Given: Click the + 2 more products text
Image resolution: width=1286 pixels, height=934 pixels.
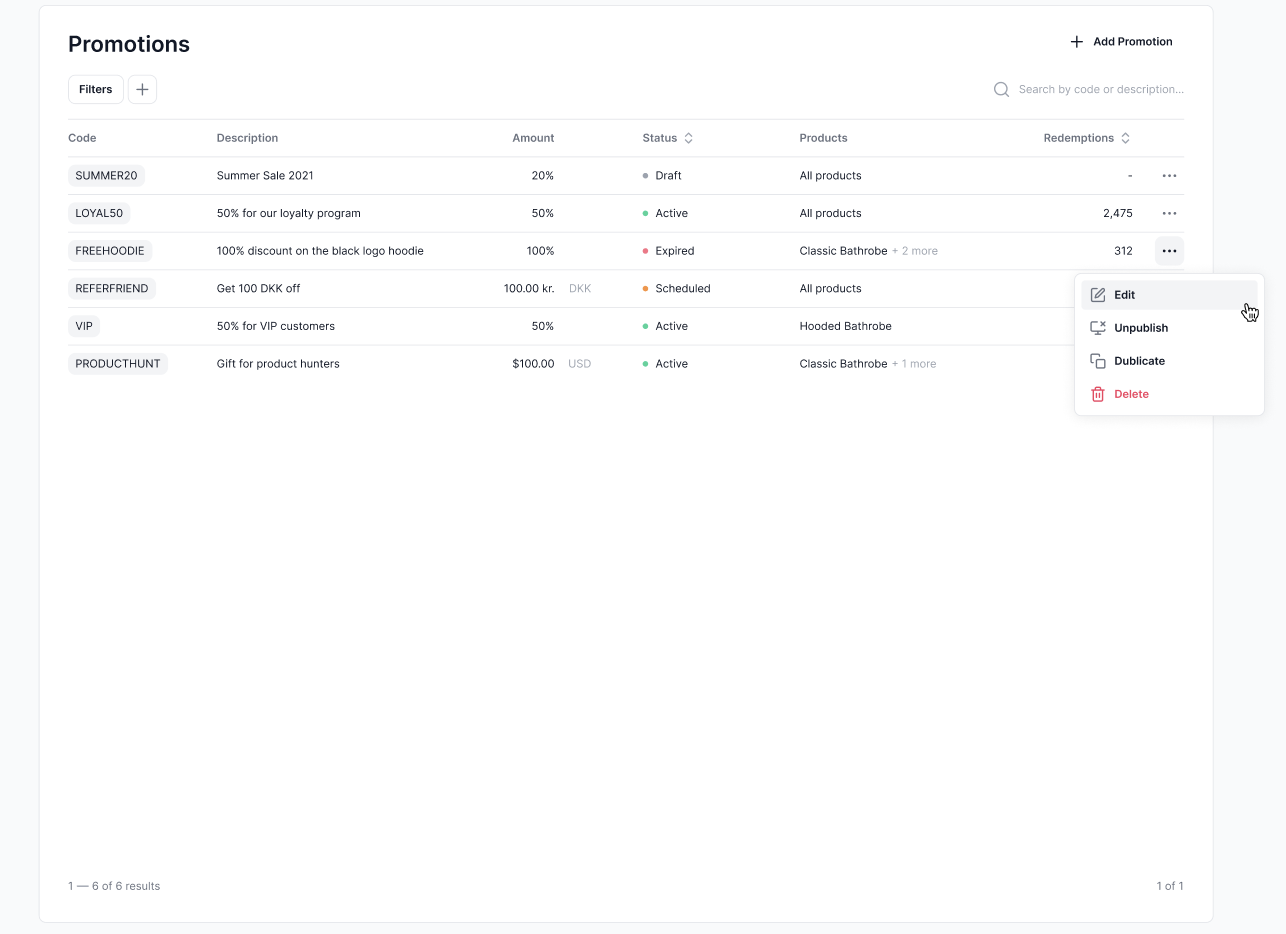Looking at the screenshot, I should (915, 251).
